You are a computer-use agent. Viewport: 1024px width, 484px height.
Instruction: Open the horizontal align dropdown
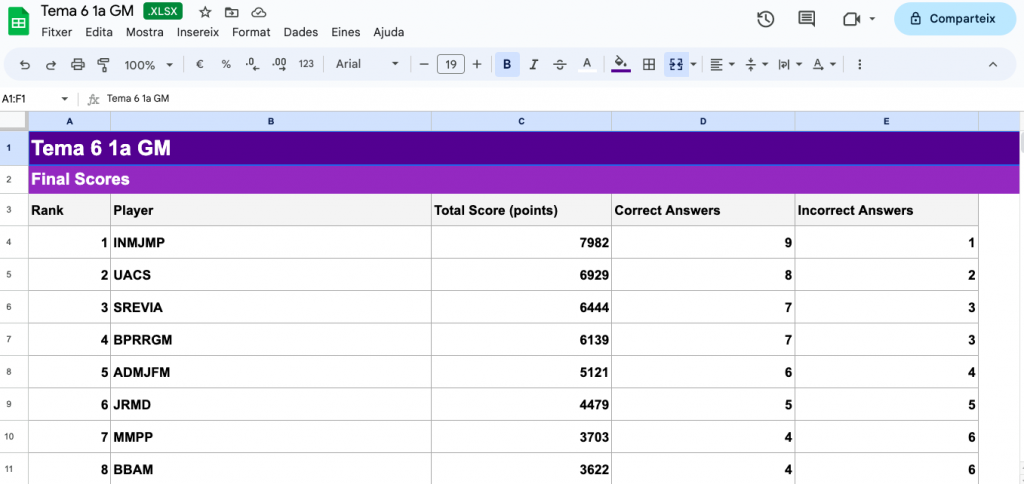[x=721, y=64]
